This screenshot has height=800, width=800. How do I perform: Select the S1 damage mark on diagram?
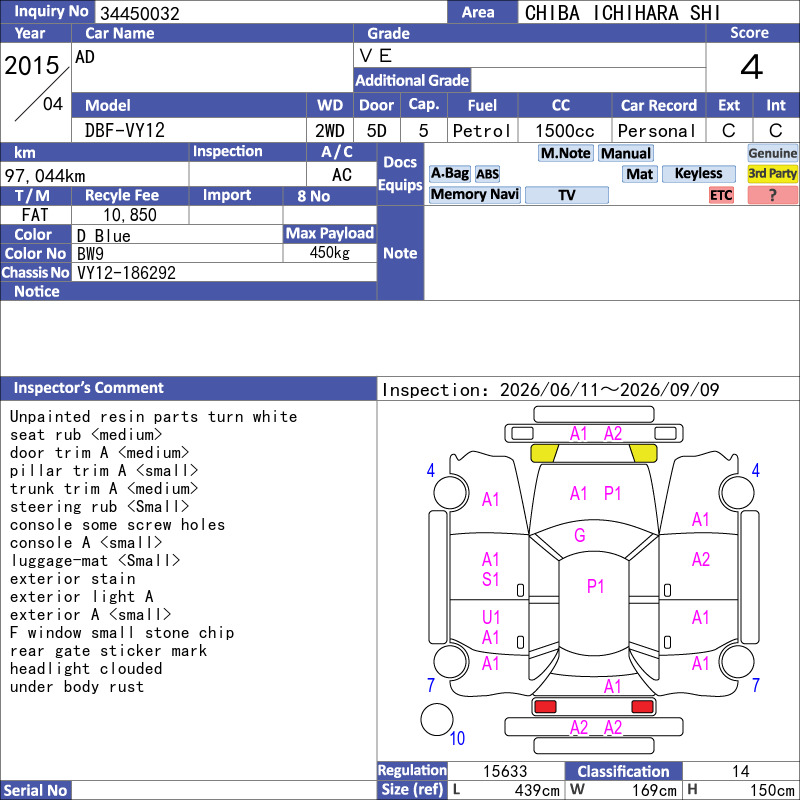coord(490,580)
